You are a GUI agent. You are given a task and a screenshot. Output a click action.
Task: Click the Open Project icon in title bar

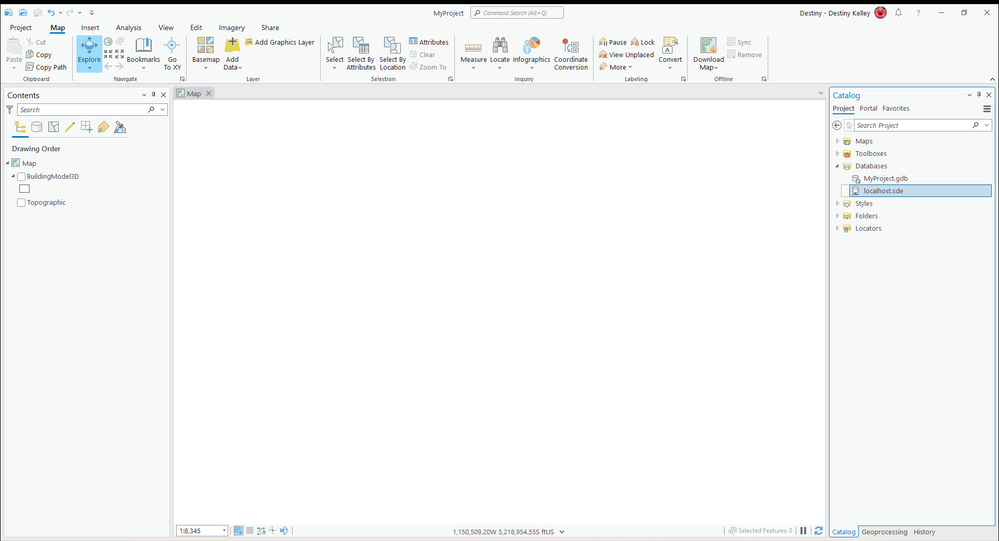[x=23, y=13]
